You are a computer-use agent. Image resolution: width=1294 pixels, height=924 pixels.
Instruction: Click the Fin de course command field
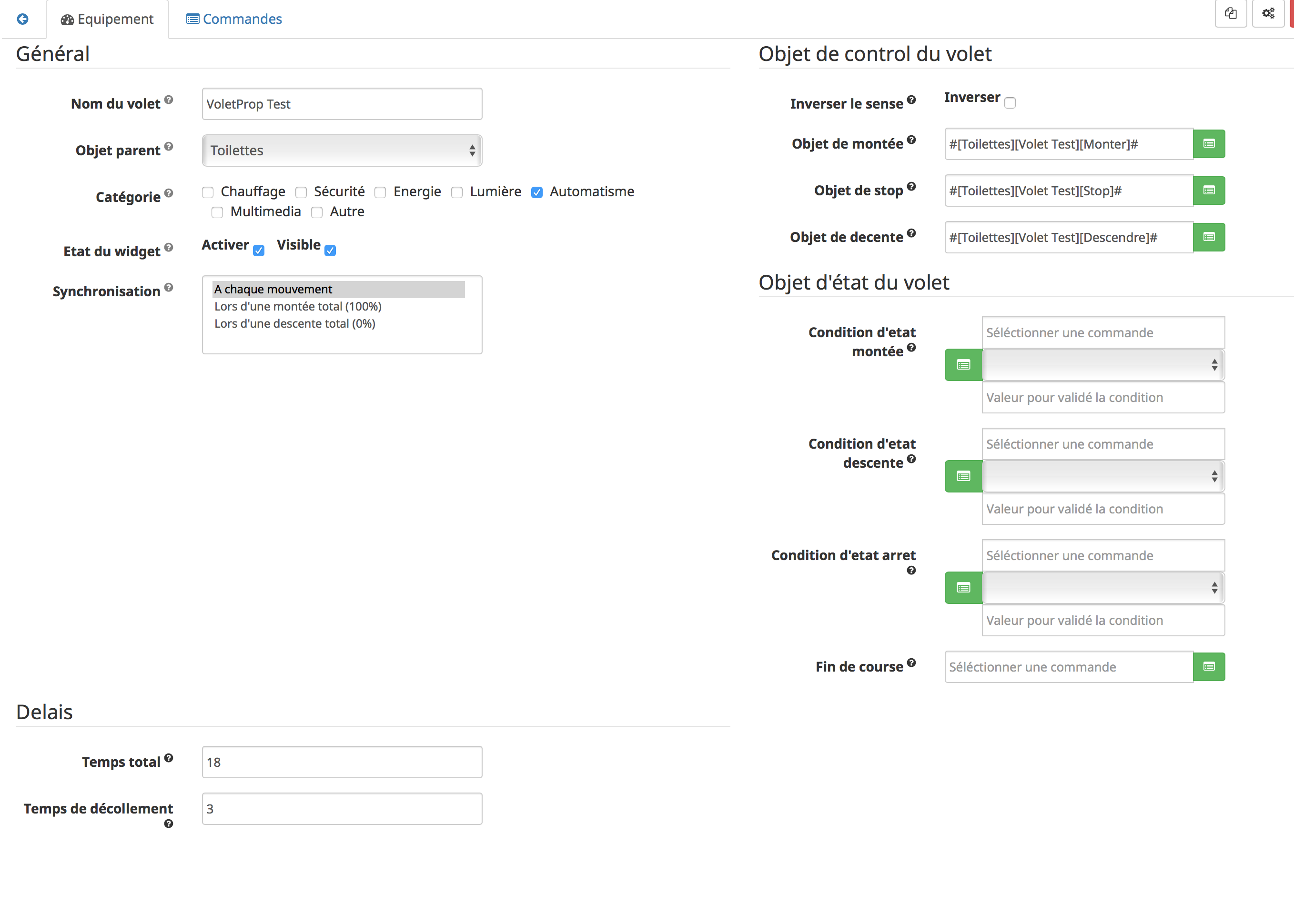pyautogui.click(x=1069, y=667)
